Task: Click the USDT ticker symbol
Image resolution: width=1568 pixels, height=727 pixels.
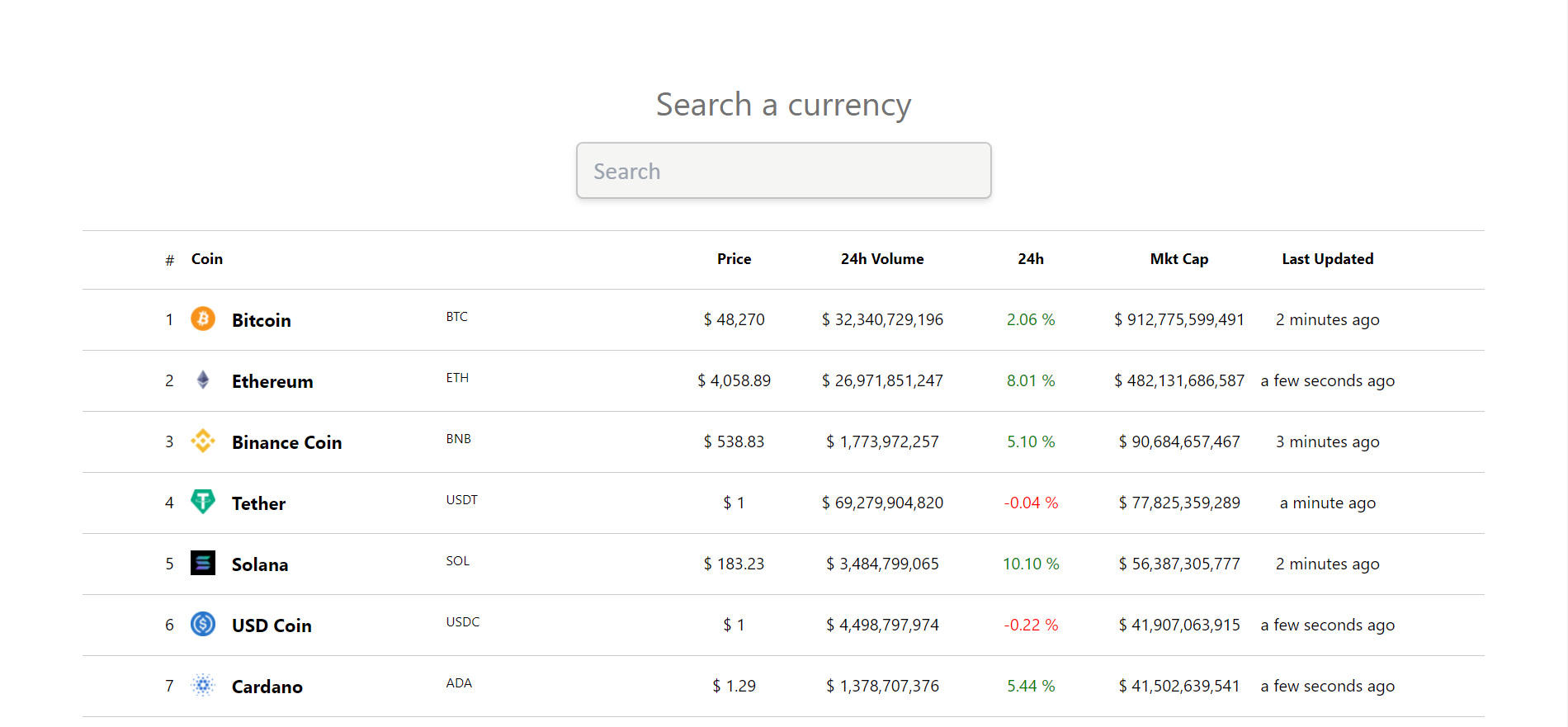Action: pyautogui.click(x=462, y=500)
